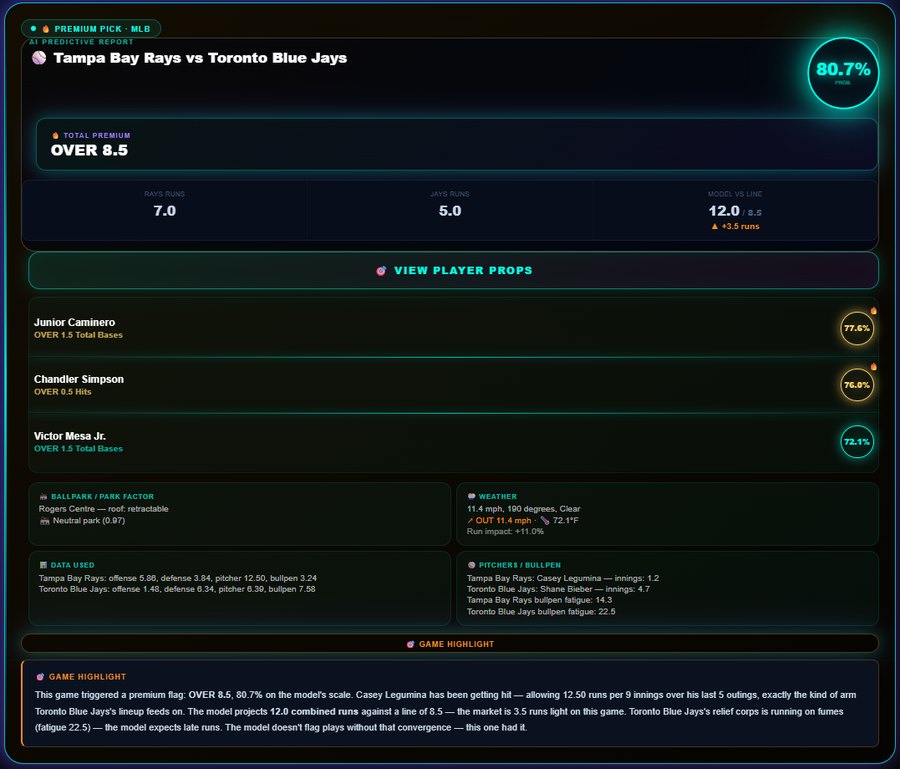The width and height of the screenshot is (900, 769).
Task: Click the Toronto Blue Jays offense data line
Action: tap(177, 589)
